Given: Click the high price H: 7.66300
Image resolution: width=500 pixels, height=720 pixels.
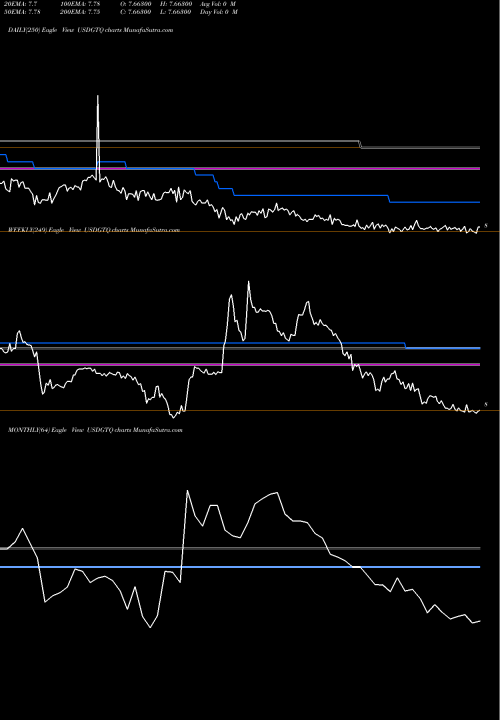Looking at the screenshot, I should [x=175, y=3].
